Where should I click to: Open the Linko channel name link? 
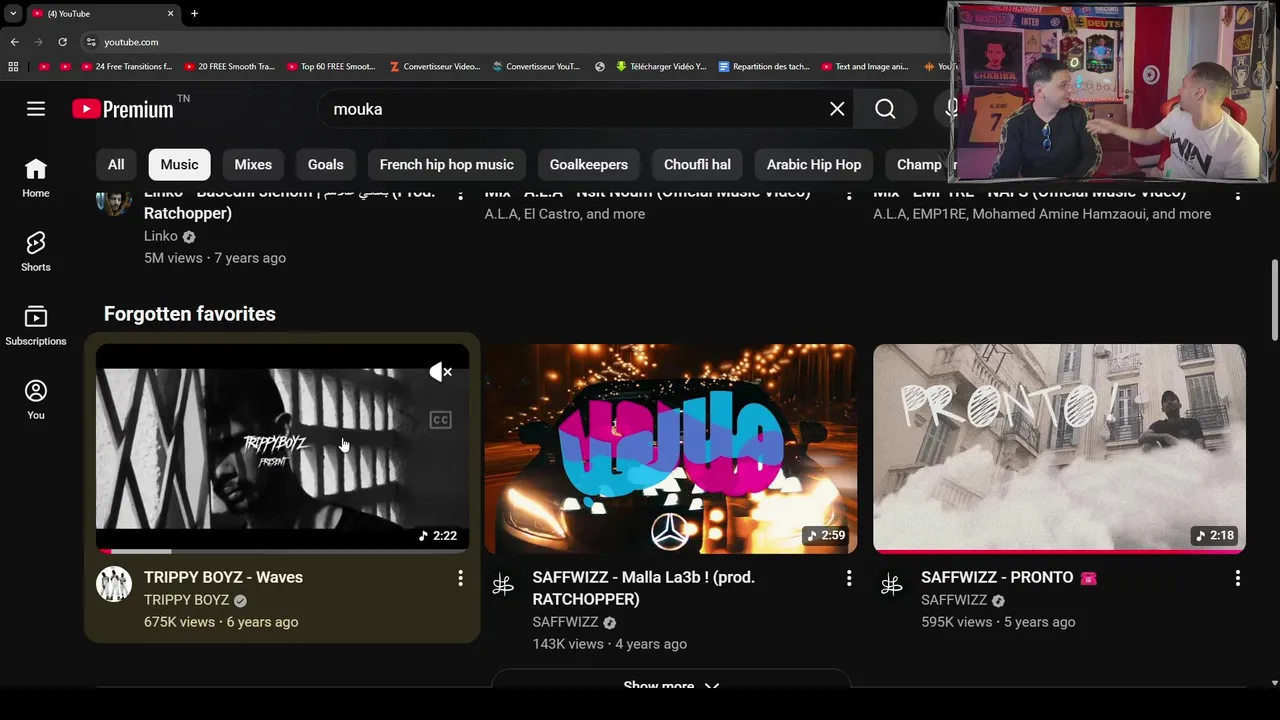coord(161,236)
